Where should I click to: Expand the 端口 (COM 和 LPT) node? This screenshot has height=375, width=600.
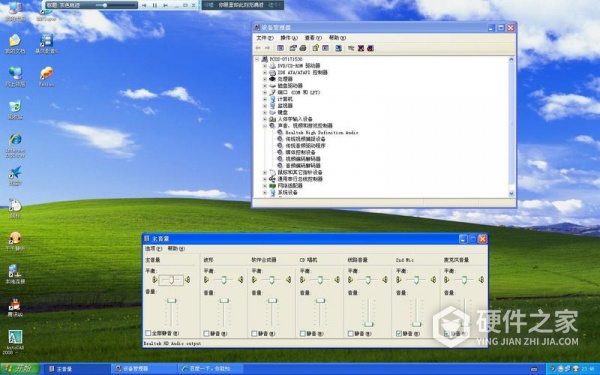coord(265,92)
